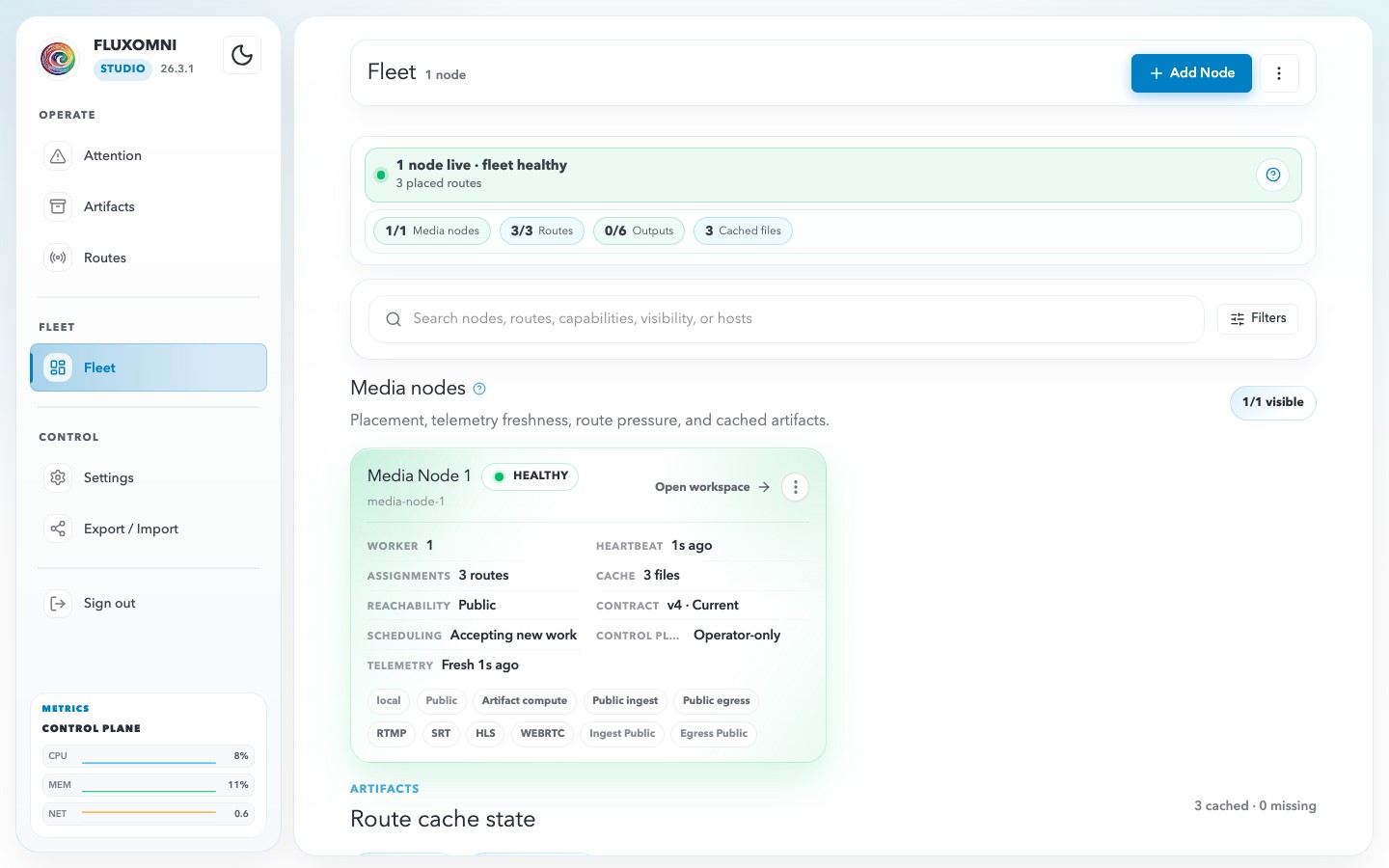Open Settings page label

pyautogui.click(x=109, y=477)
